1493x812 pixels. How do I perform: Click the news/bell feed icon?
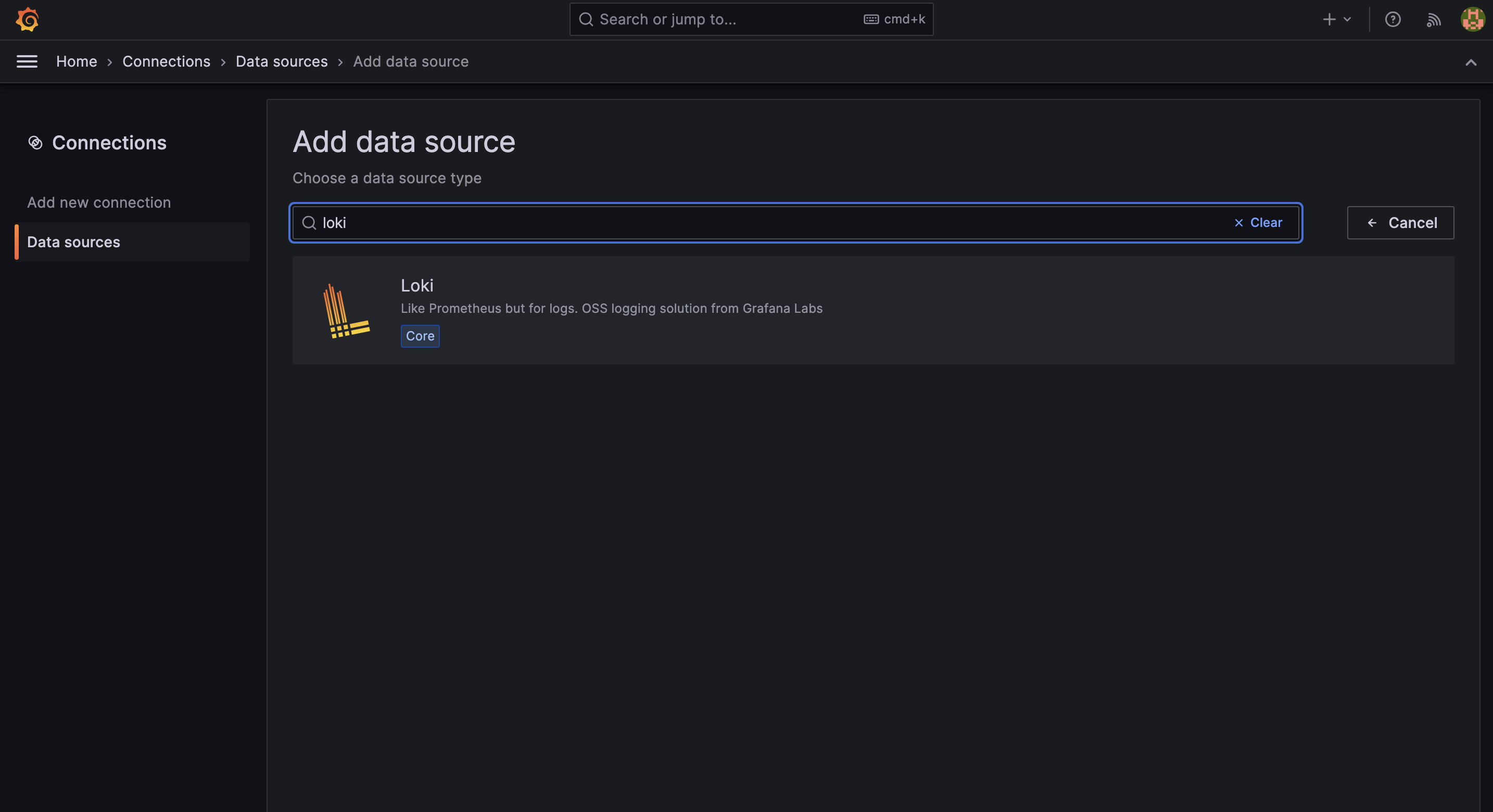pyautogui.click(x=1433, y=19)
